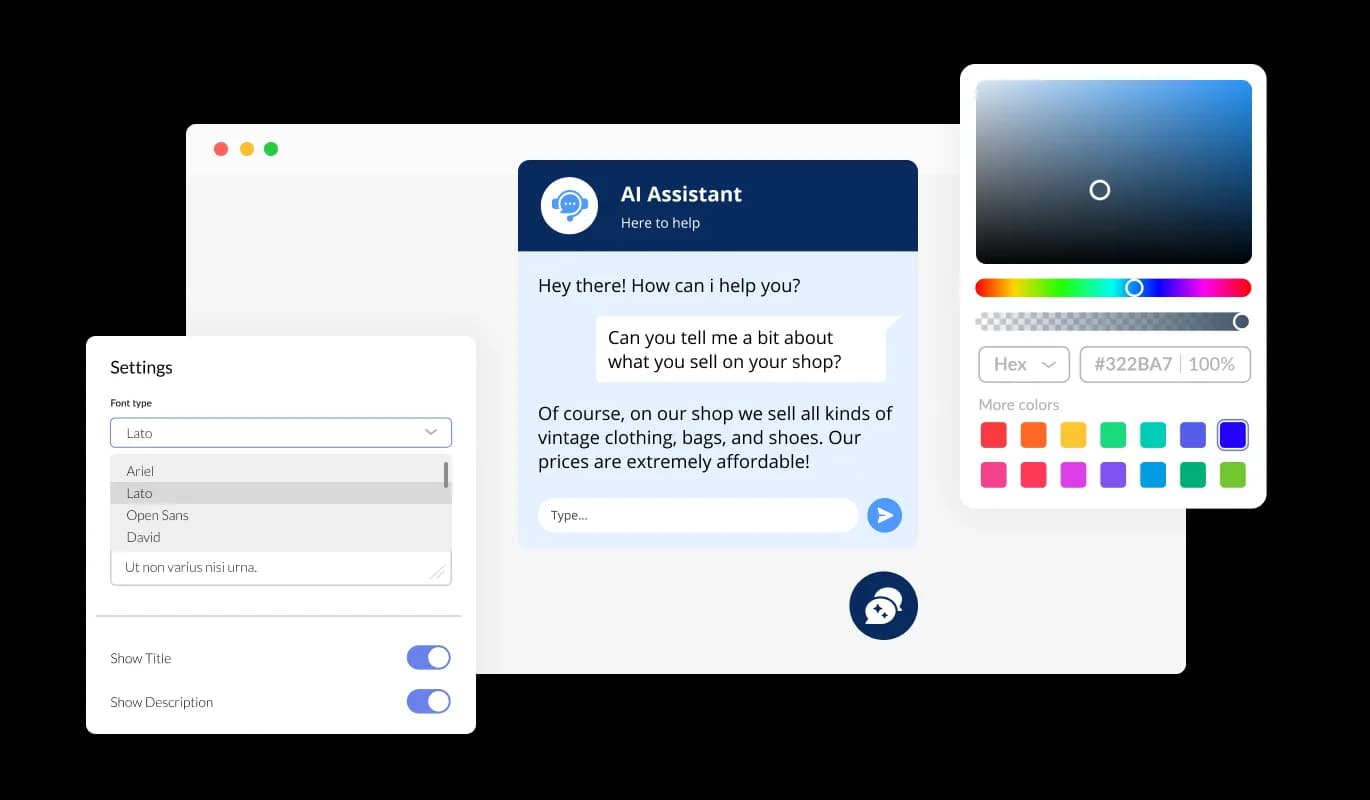Pick the selected deep blue swatch
The width and height of the screenshot is (1370, 800).
[x=1233, y=435]
